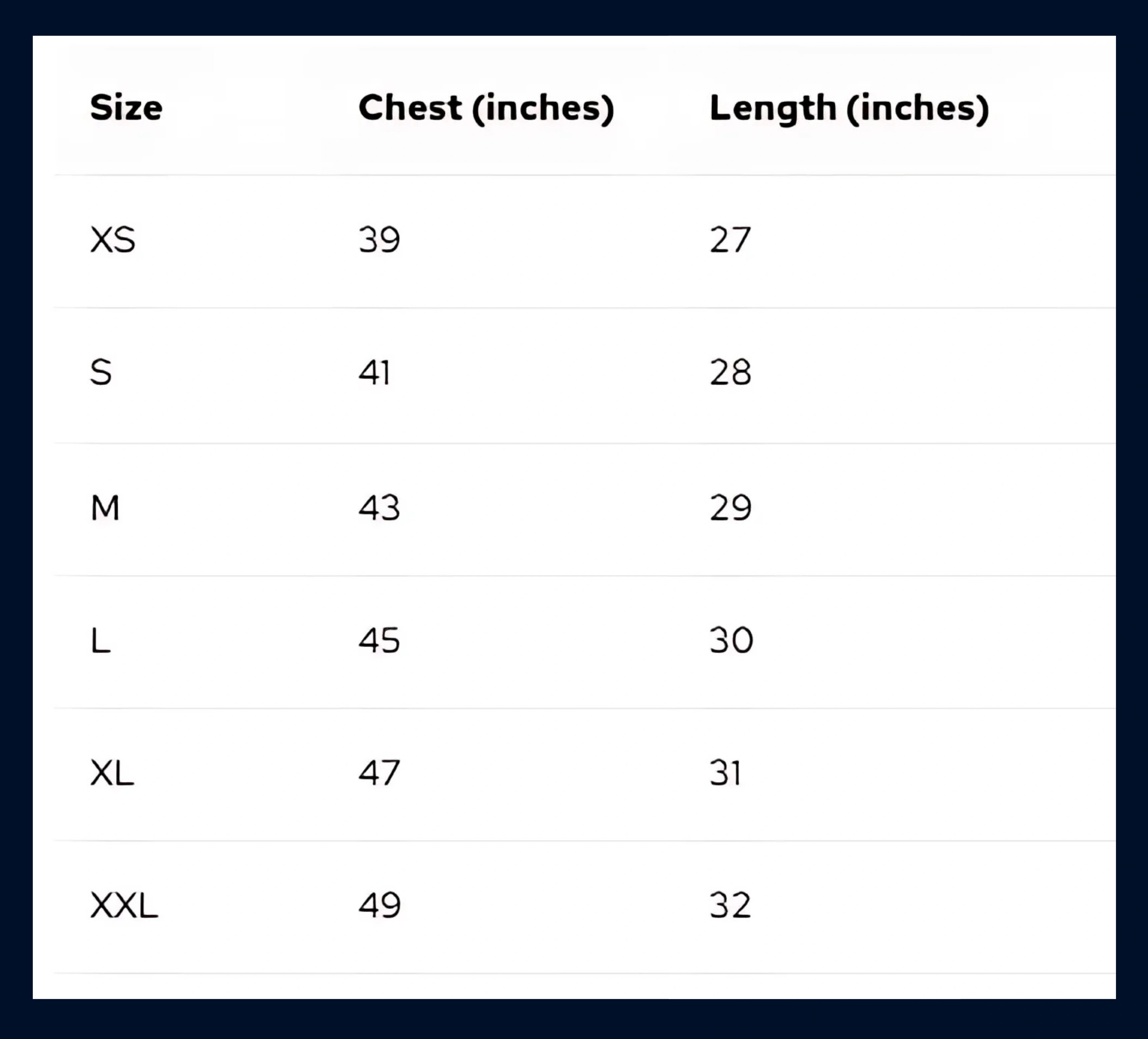Select the Chest (inches) column header
This screenshot has width=1148, height=1039.
click(x=486, y=108)
